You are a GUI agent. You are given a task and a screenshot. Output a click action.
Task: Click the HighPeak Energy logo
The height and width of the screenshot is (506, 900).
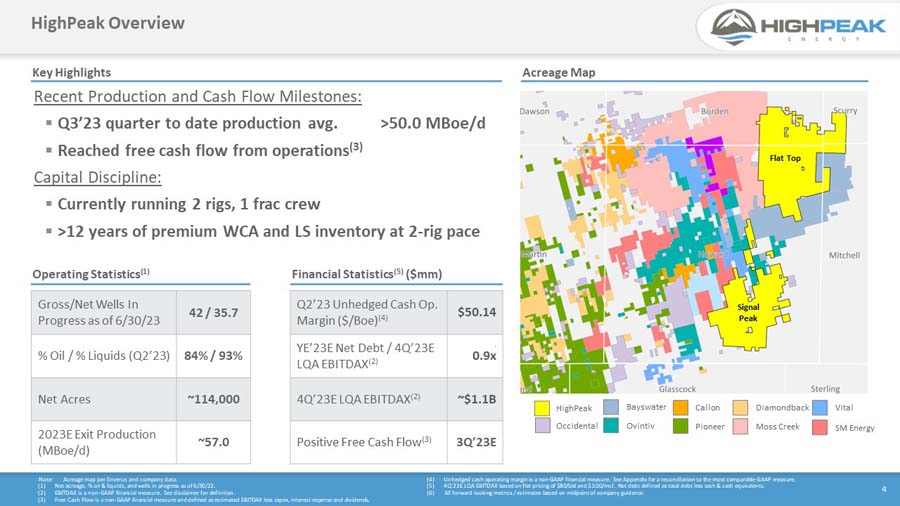coord(798,26)
